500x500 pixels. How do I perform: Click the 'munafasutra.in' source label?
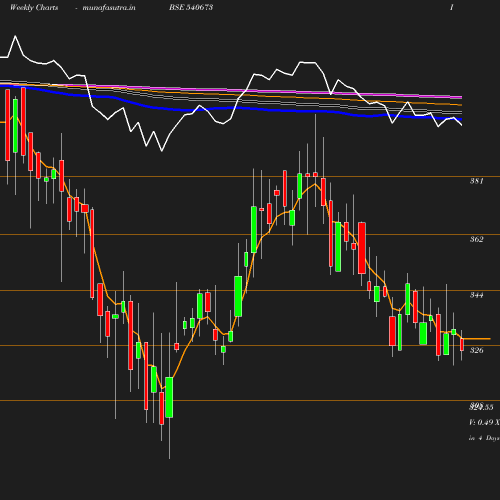pos(109,7)
